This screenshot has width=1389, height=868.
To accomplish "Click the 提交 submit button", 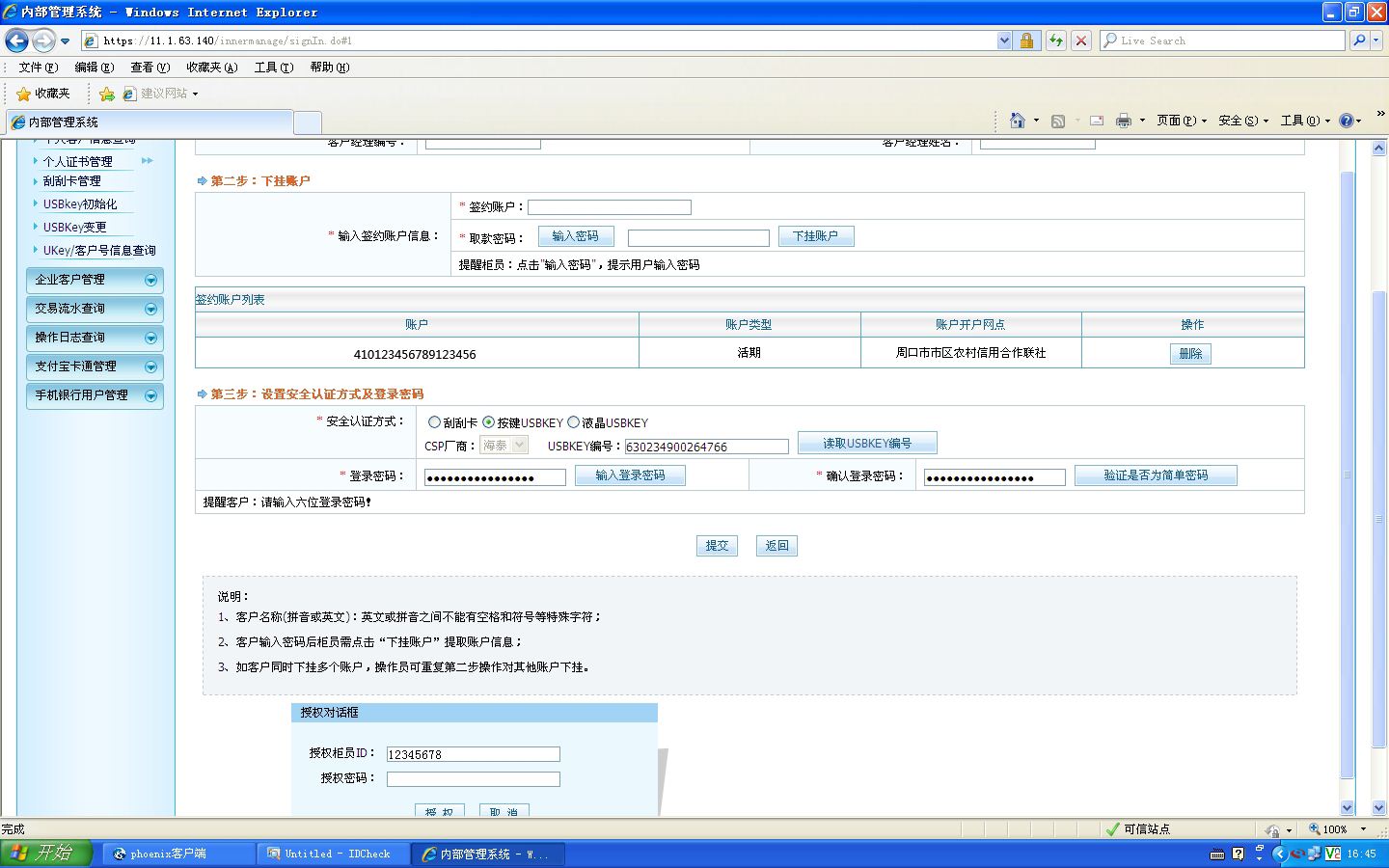I will pyautogui.click(x=717, y=546).
